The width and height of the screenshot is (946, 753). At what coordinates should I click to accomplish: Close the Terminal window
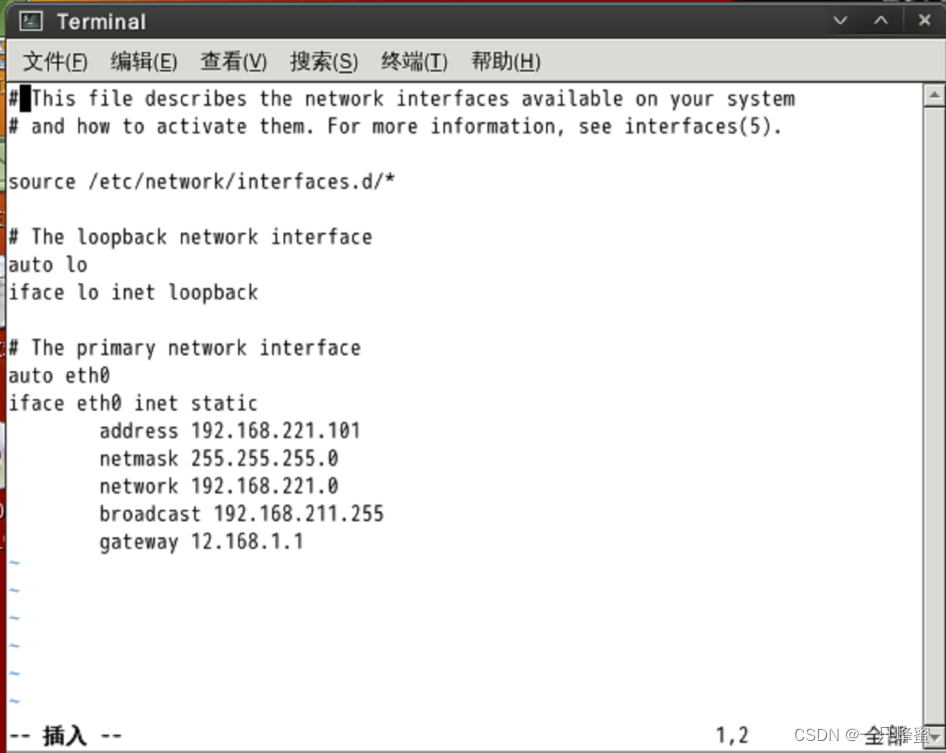[x=922, y=20]
